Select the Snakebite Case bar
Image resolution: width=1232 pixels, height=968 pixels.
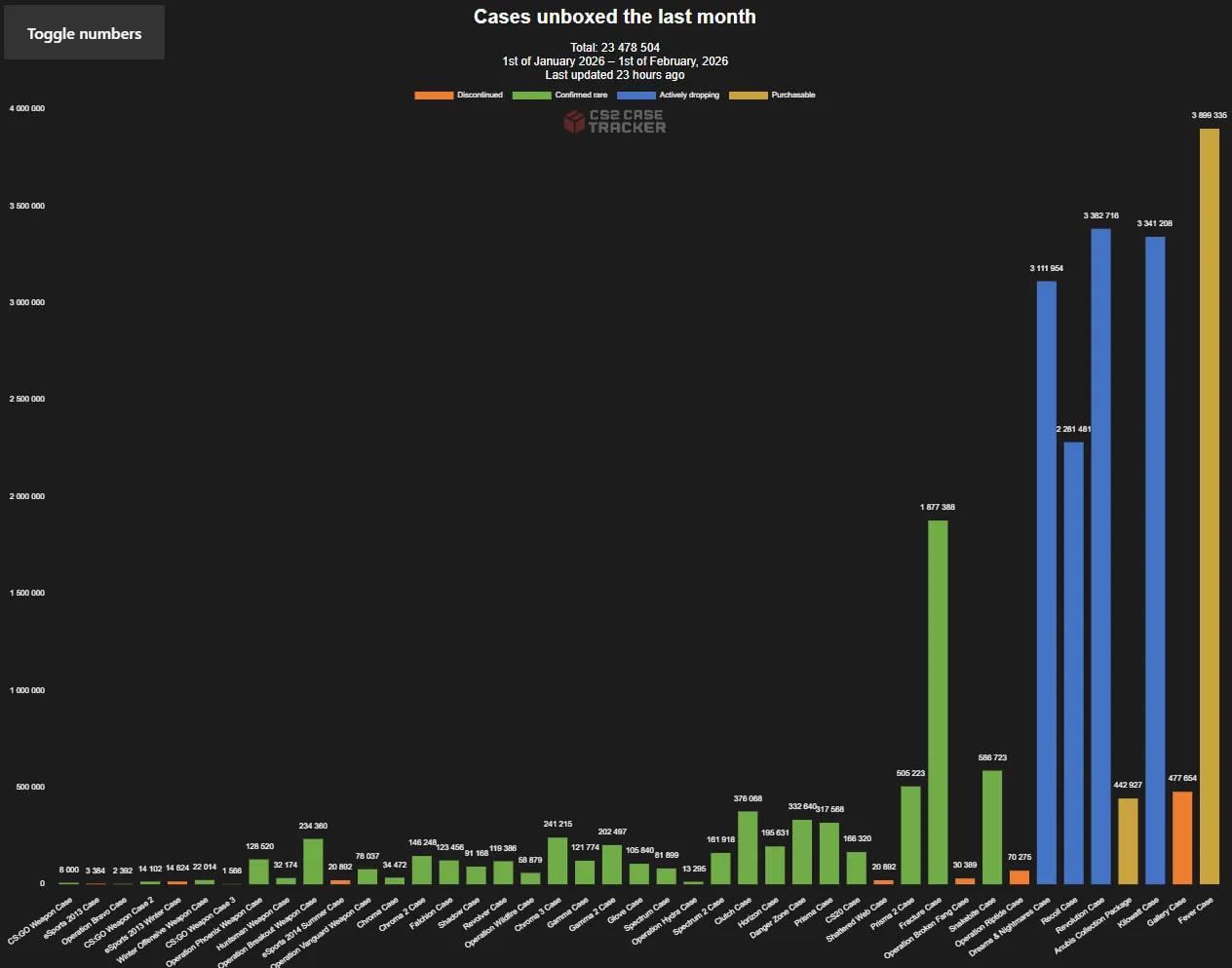pyautogui.click(x=992, y=827)
